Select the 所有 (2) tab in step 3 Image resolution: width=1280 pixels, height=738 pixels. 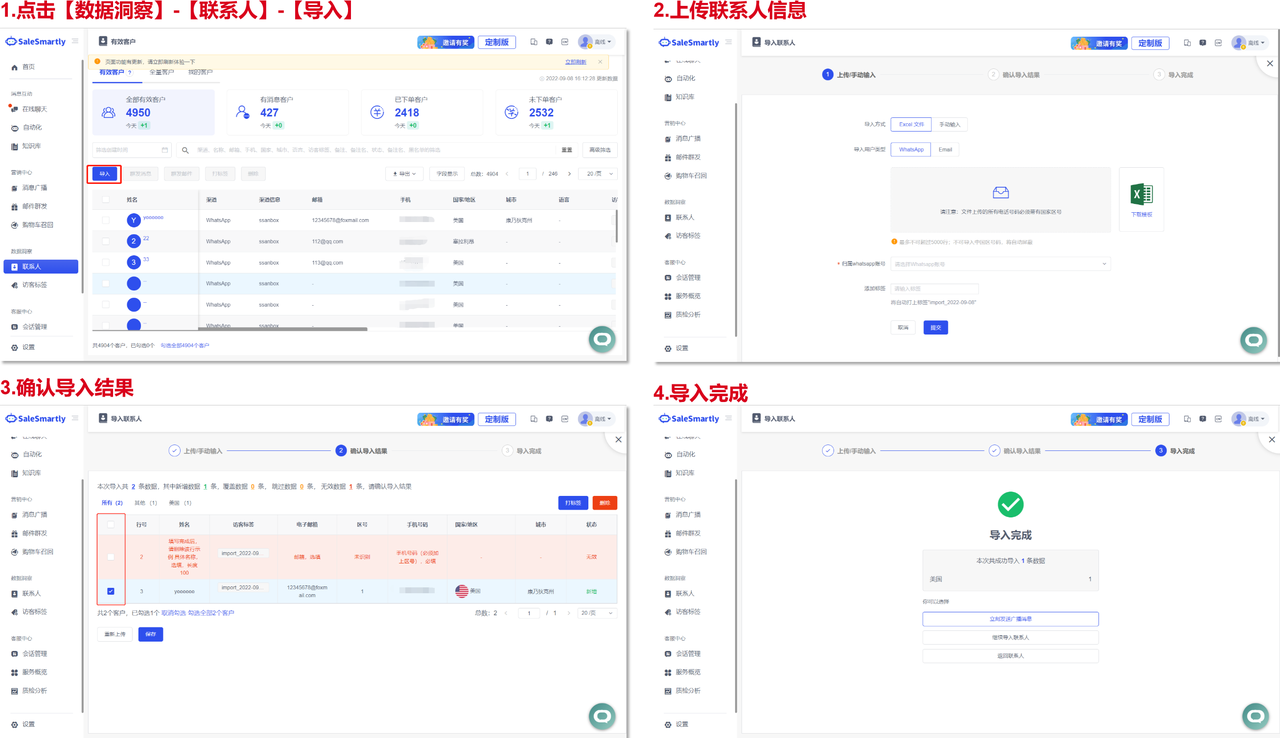(x=112, y=503)
